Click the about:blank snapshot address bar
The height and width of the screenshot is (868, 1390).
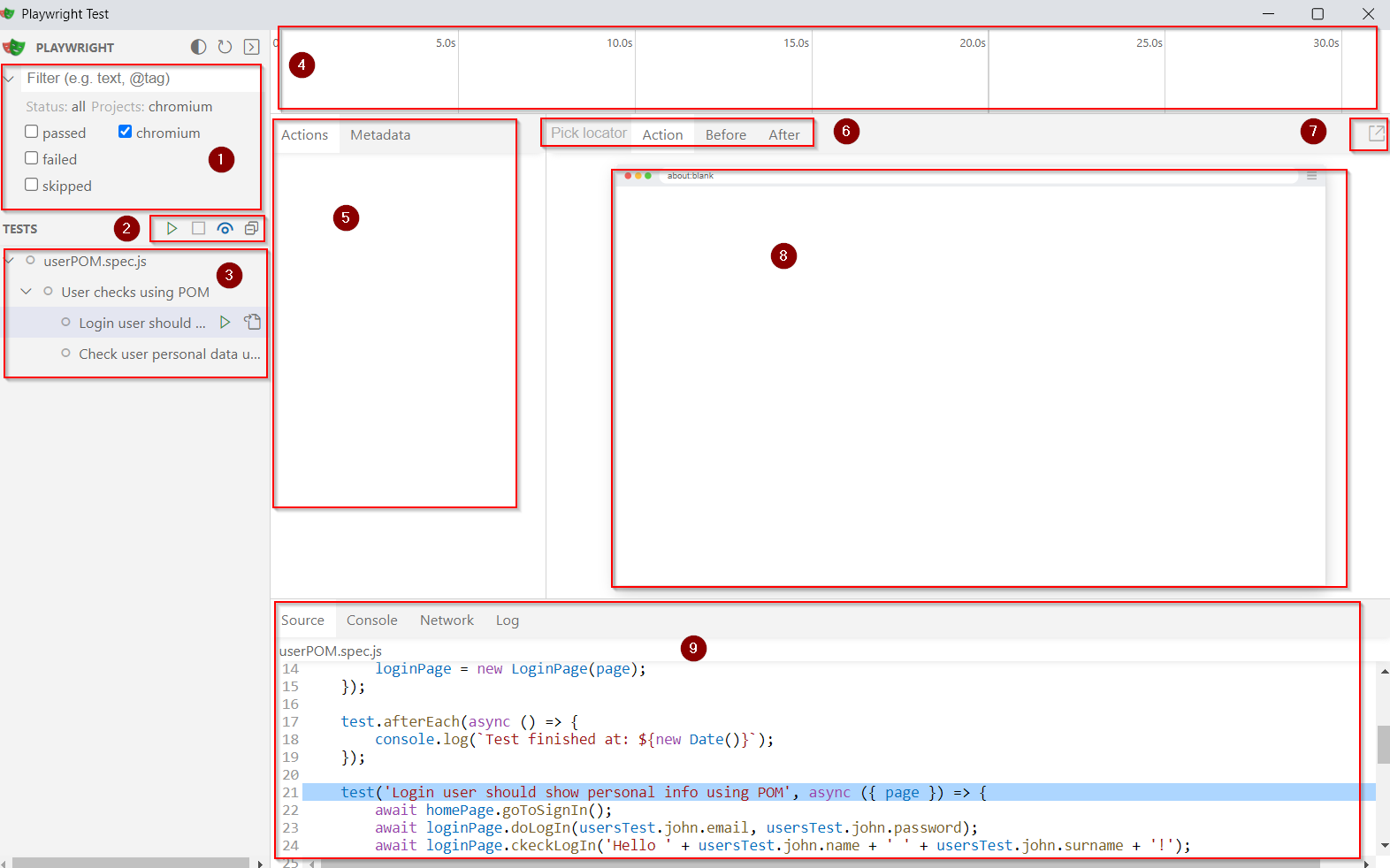tap(979, 176)
